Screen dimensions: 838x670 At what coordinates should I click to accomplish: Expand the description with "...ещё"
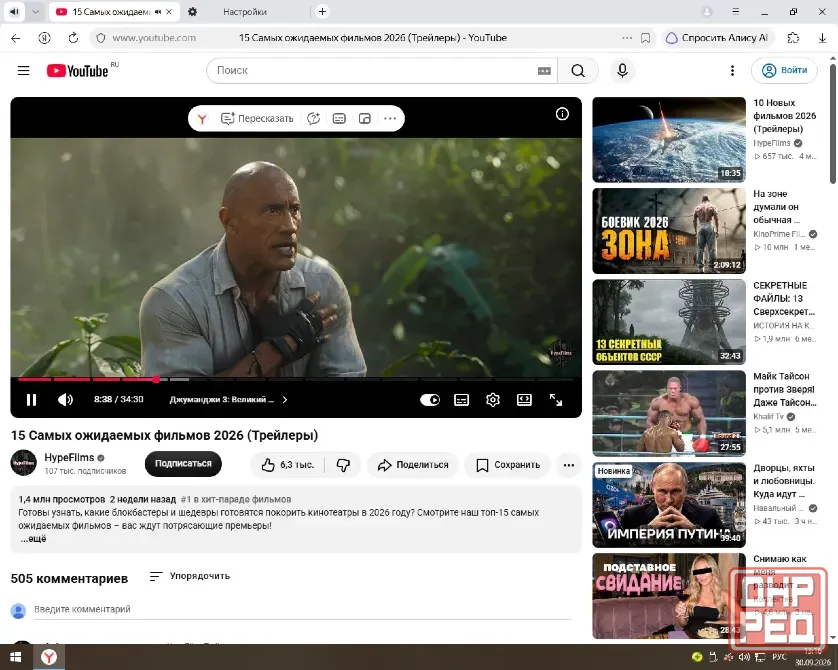click(x=33, y=539)
